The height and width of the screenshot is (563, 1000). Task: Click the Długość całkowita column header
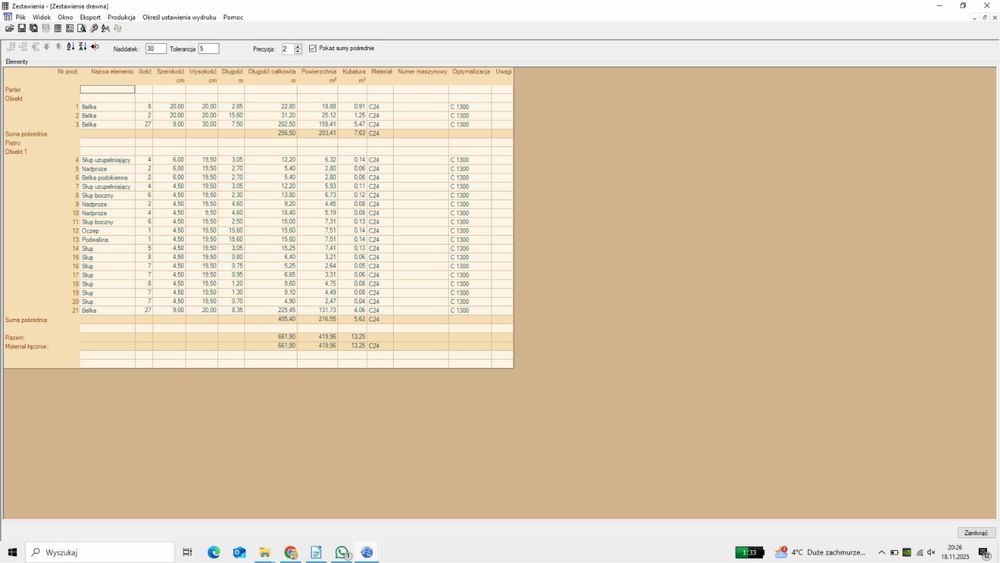coord(272,71)
